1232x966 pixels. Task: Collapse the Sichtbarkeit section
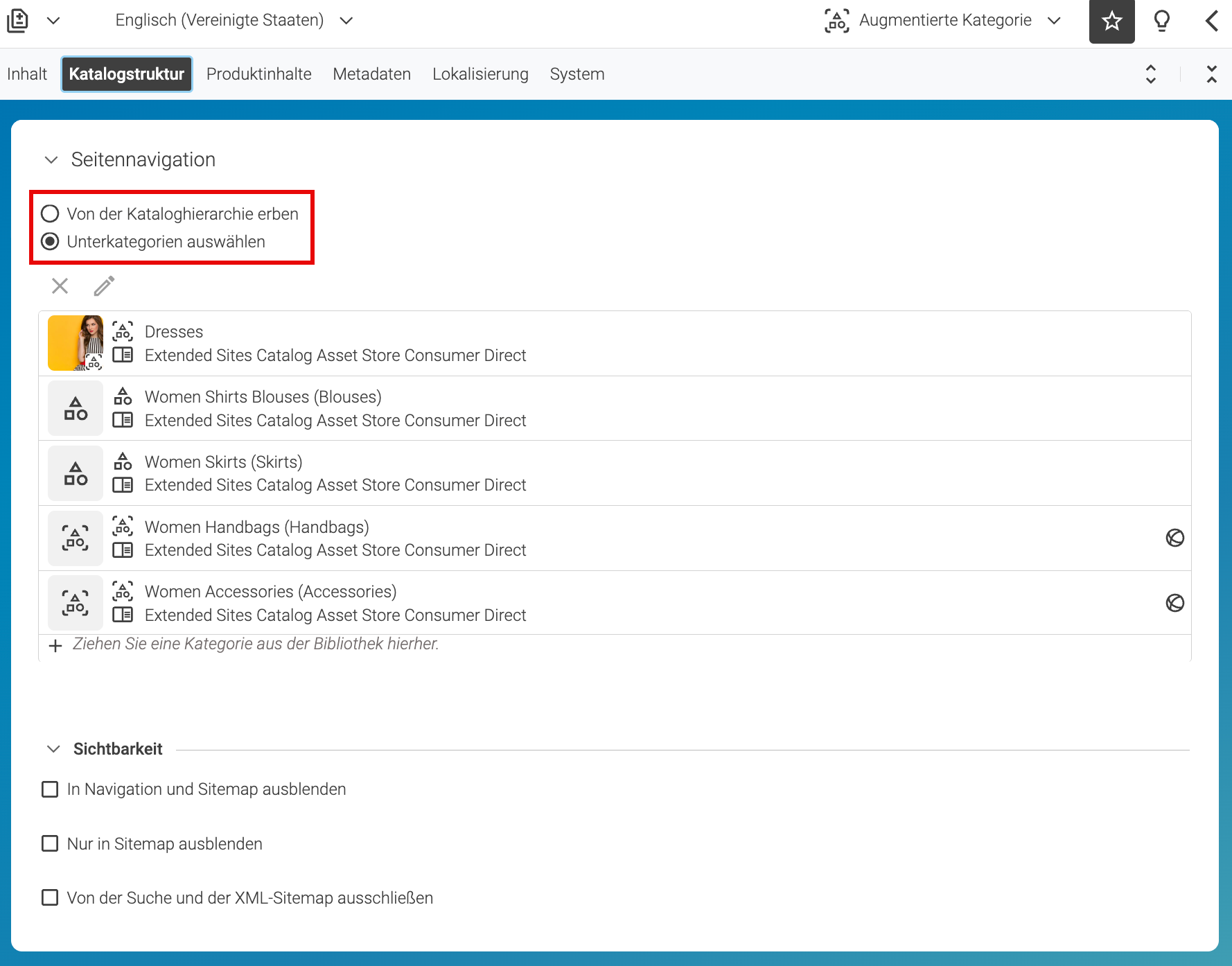point(53,749)
